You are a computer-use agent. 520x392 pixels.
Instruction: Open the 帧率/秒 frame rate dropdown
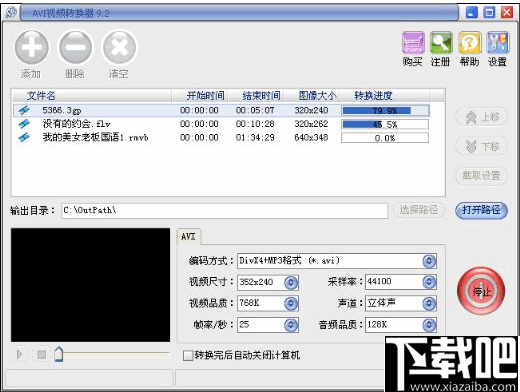point(291,325)
